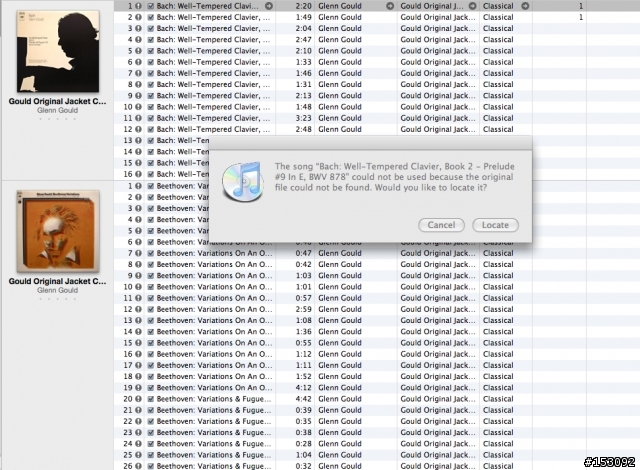
Task: Click rating dots under the Bach album
Action: [58, 119]
